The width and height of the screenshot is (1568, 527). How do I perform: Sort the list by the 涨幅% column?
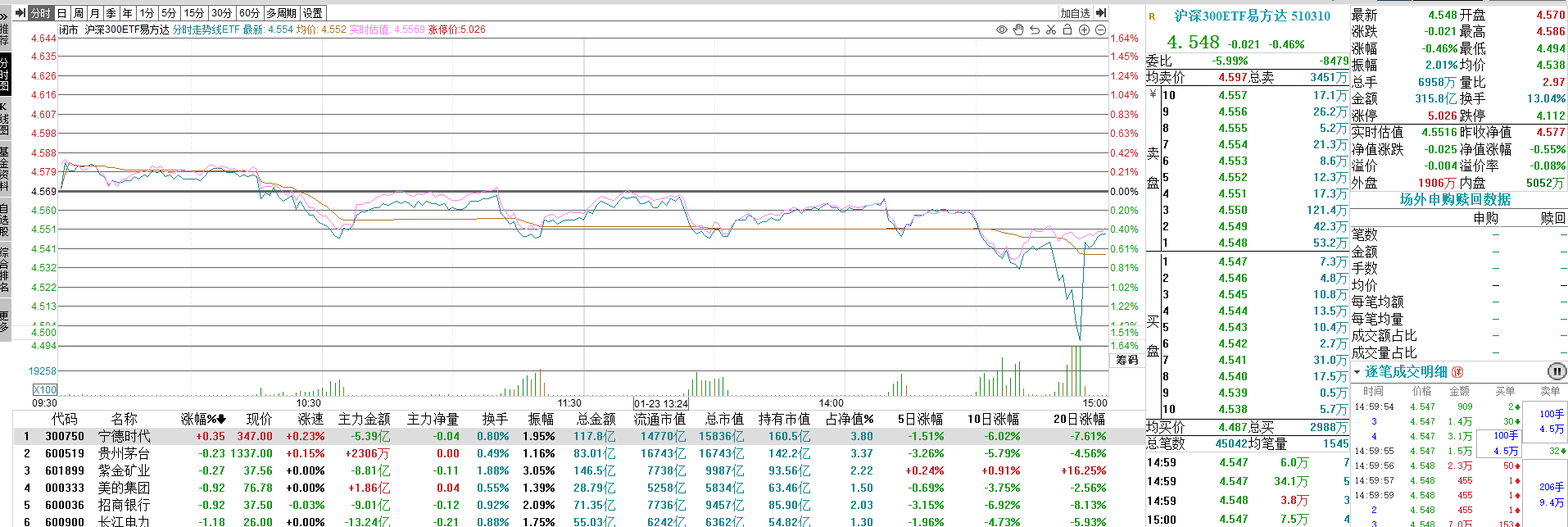(x=203, y=419)
